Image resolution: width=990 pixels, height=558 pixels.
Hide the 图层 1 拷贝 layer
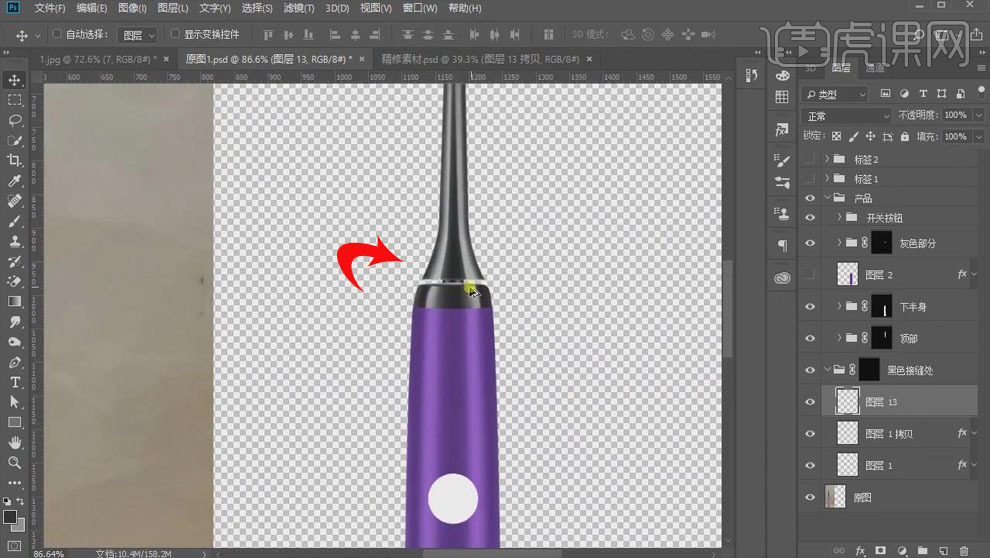(810, 433)
